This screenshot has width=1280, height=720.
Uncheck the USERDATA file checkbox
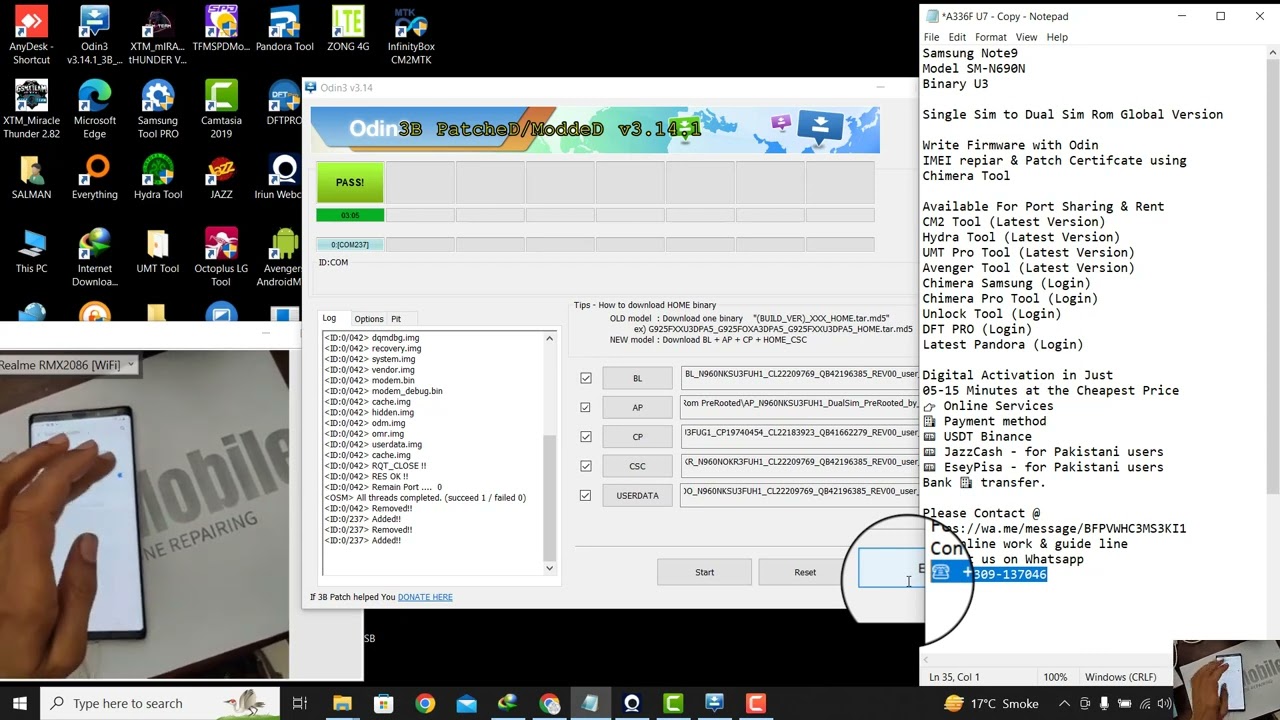pos(586,495)
